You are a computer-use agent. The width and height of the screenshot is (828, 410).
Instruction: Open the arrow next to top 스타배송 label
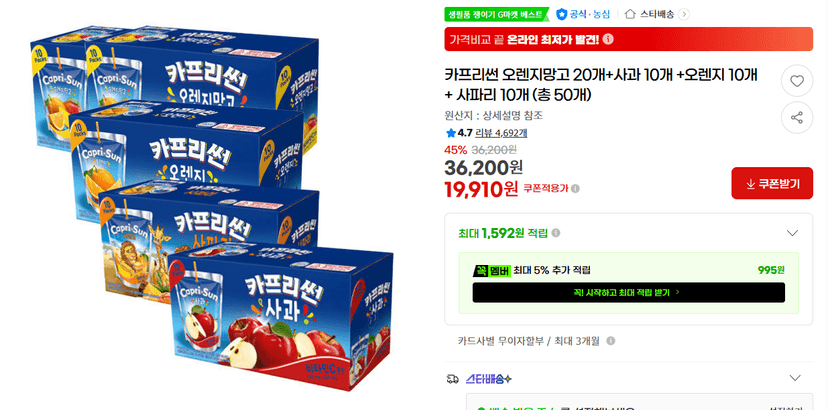684,14
